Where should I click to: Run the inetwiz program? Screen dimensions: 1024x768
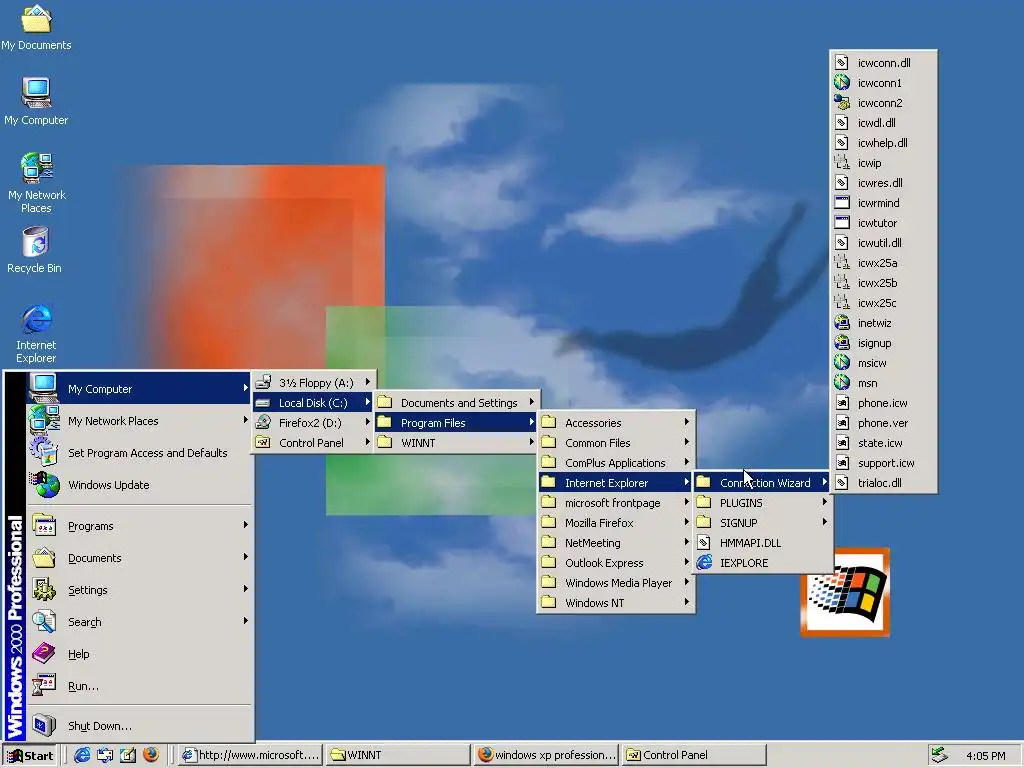[884, 323]
